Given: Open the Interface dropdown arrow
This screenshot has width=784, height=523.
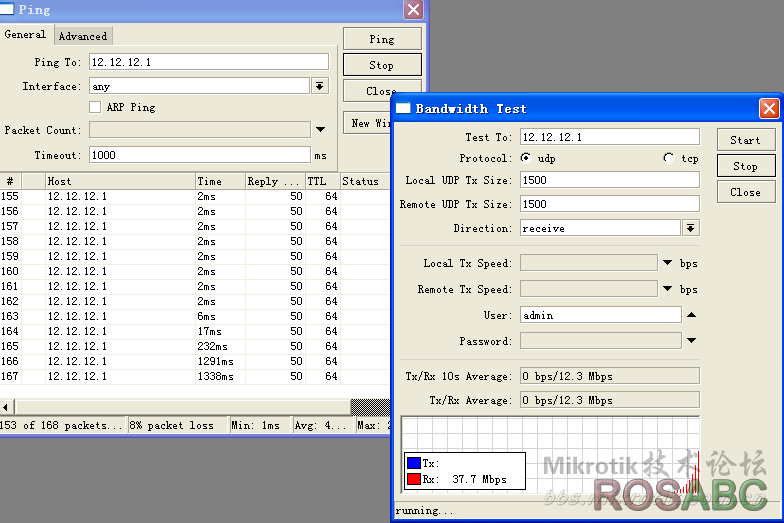Looking at the screenshot, I should tap(320, 86).
